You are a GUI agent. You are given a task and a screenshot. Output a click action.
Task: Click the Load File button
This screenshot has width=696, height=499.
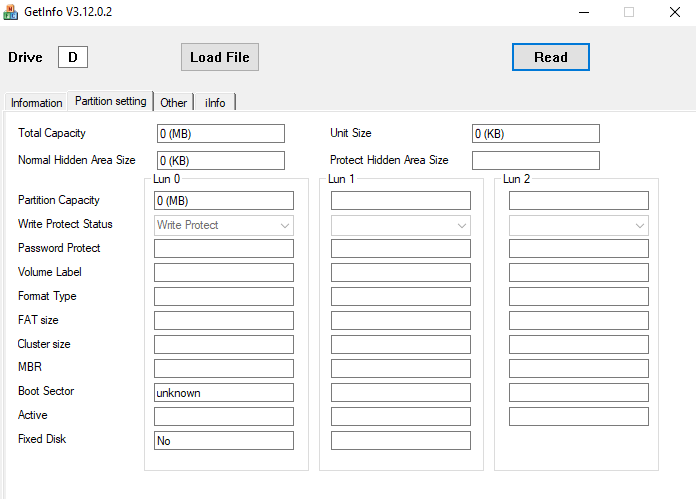(220, 57)
